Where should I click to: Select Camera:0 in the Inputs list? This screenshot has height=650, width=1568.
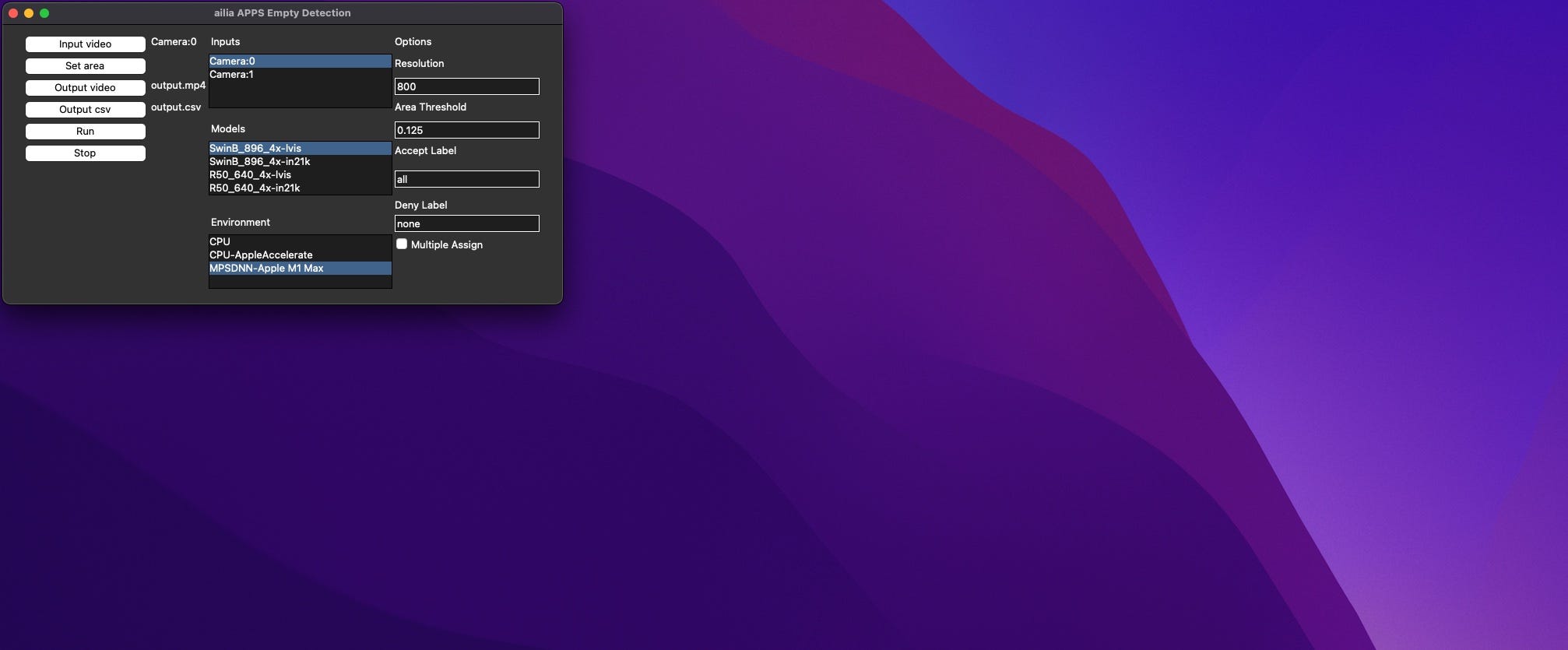tap(300, 61)
